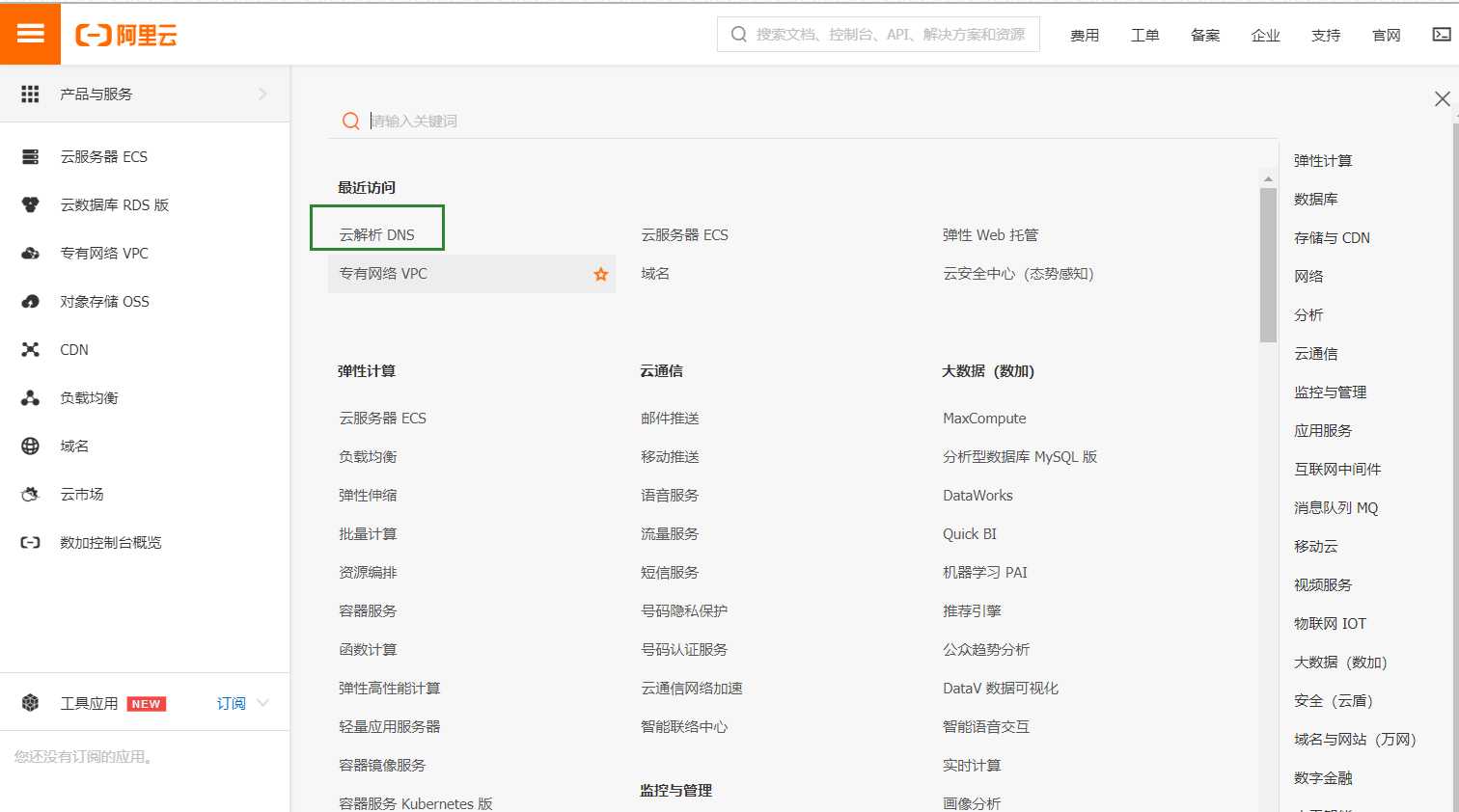
Task: Jump to 域名与网站（万网）category
Action: 1355,739
